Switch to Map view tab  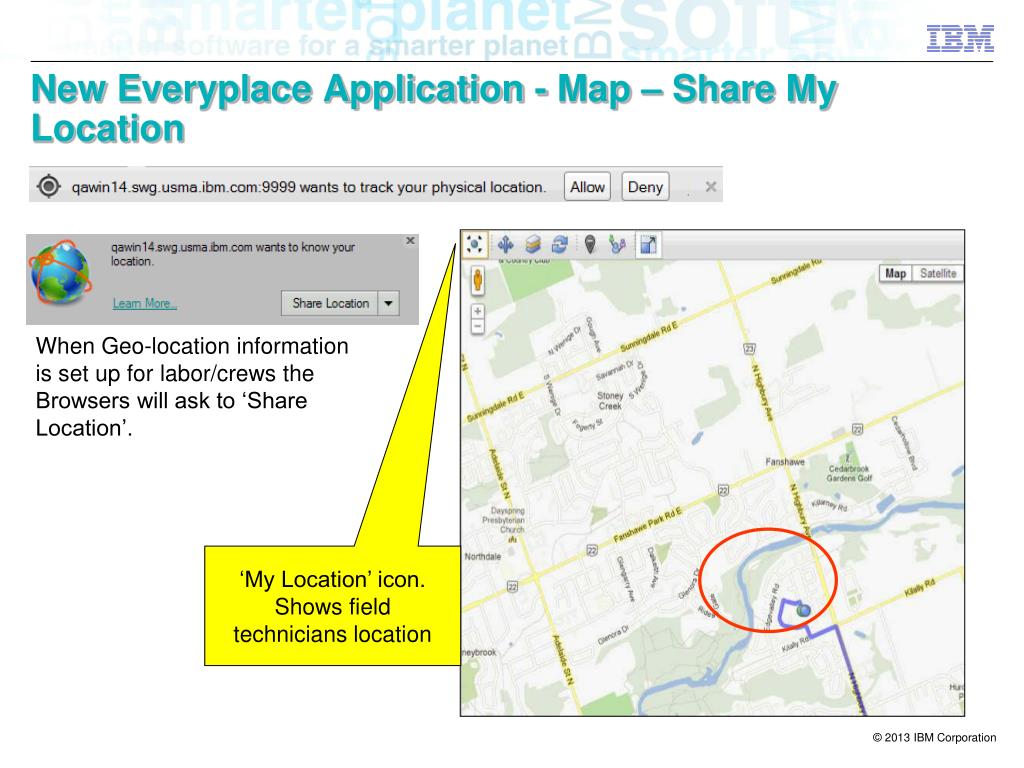tap(895, 274)
